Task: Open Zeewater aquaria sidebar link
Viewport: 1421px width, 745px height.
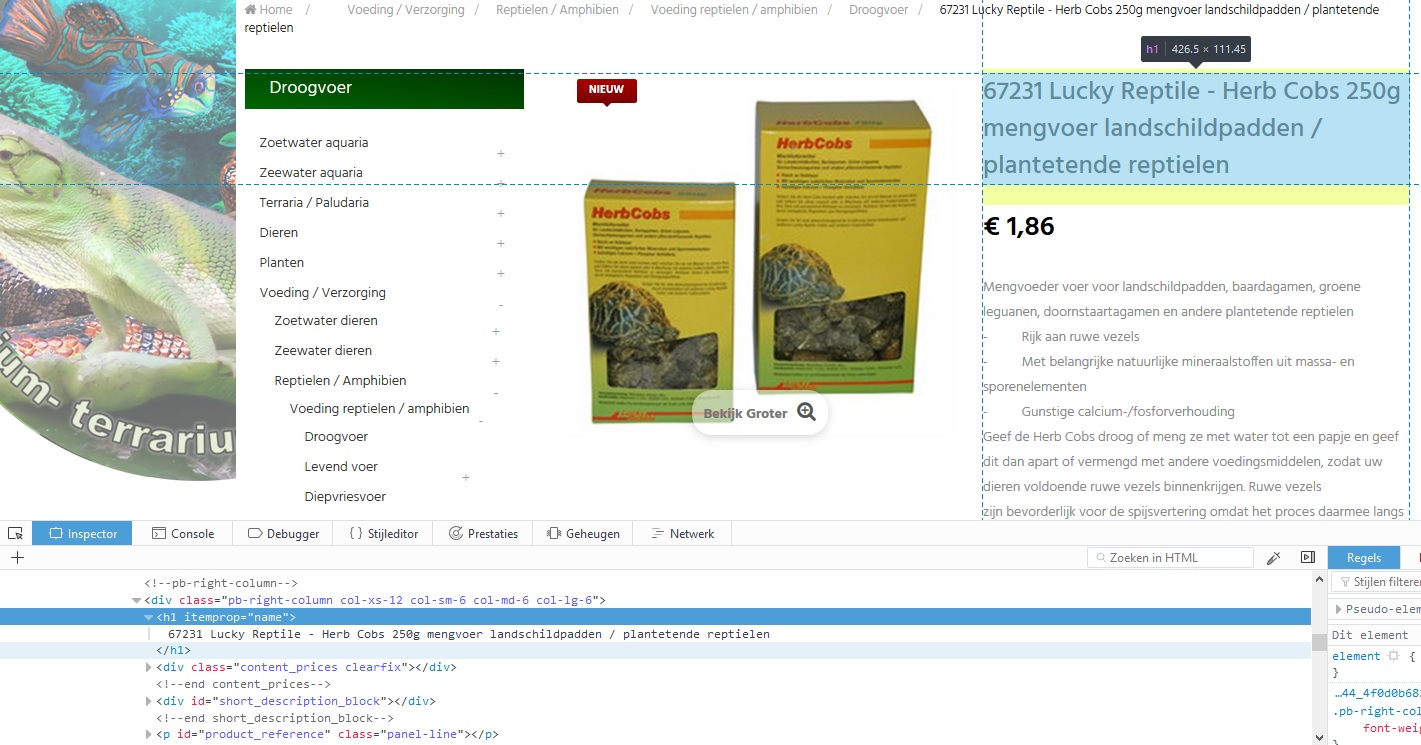Action: pos(311,173)
